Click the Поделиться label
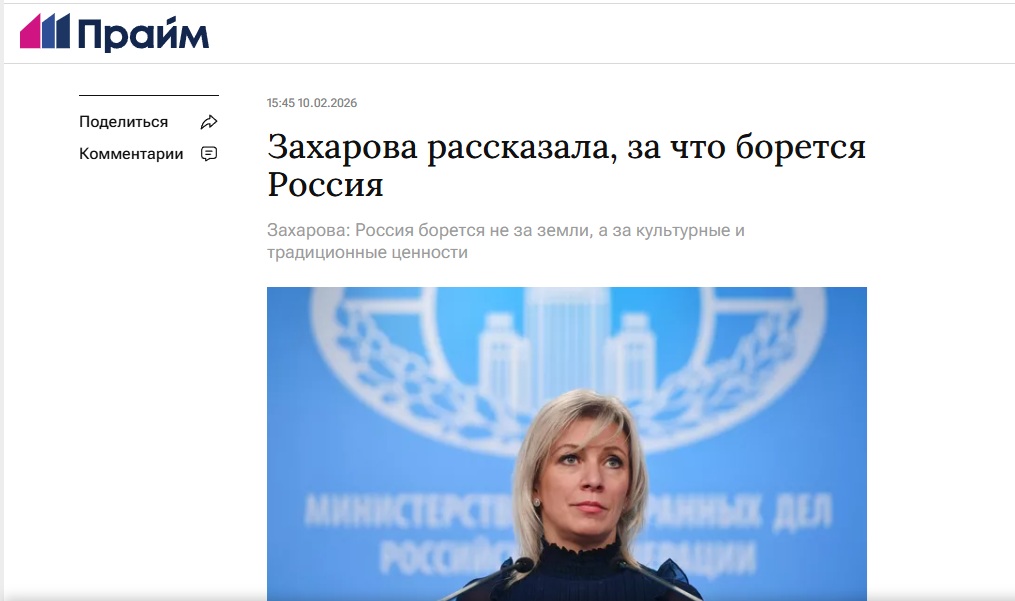The image size is (1015, 601). 124,122
